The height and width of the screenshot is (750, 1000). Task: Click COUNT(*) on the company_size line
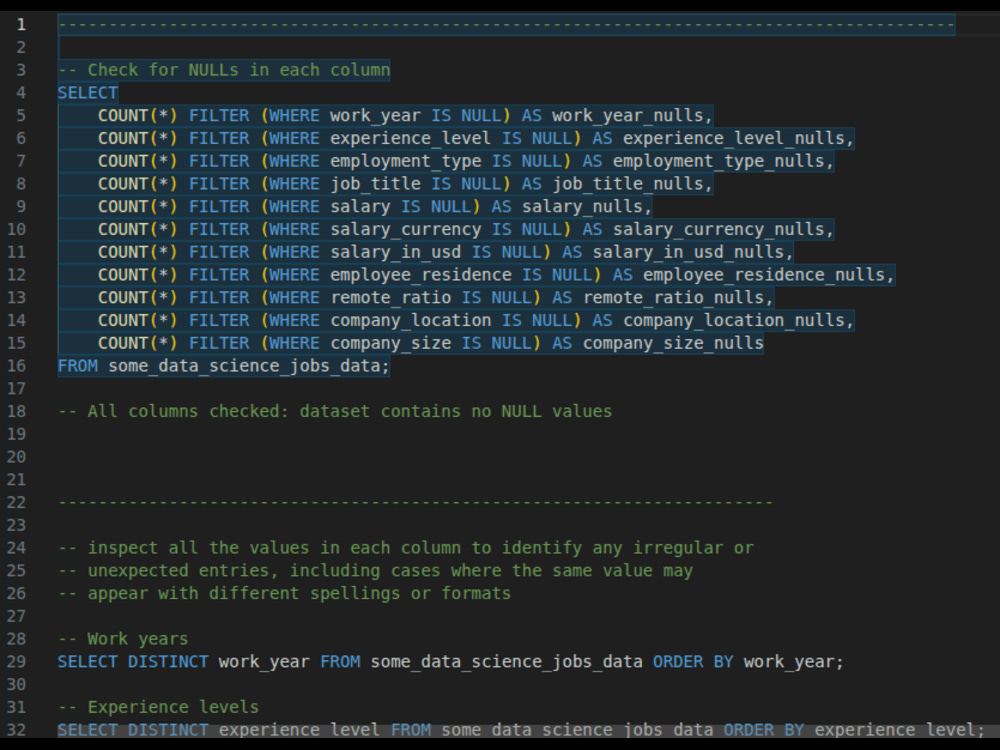click(138, 342)
